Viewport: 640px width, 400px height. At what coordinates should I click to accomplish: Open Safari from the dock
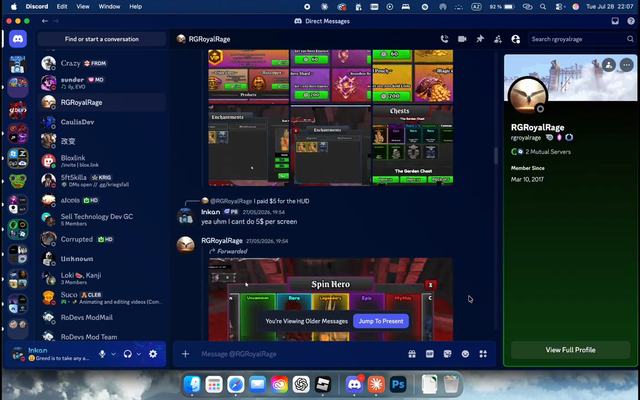[x=236, y=384]
